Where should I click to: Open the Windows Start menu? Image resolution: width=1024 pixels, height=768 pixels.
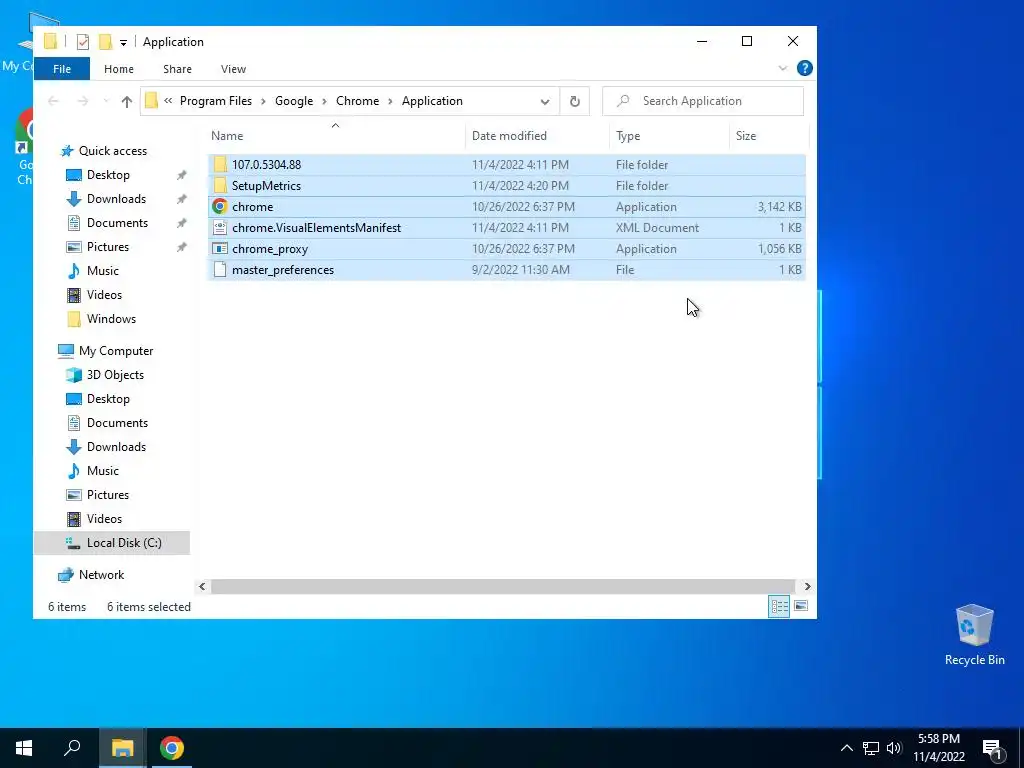pos(24,748)
